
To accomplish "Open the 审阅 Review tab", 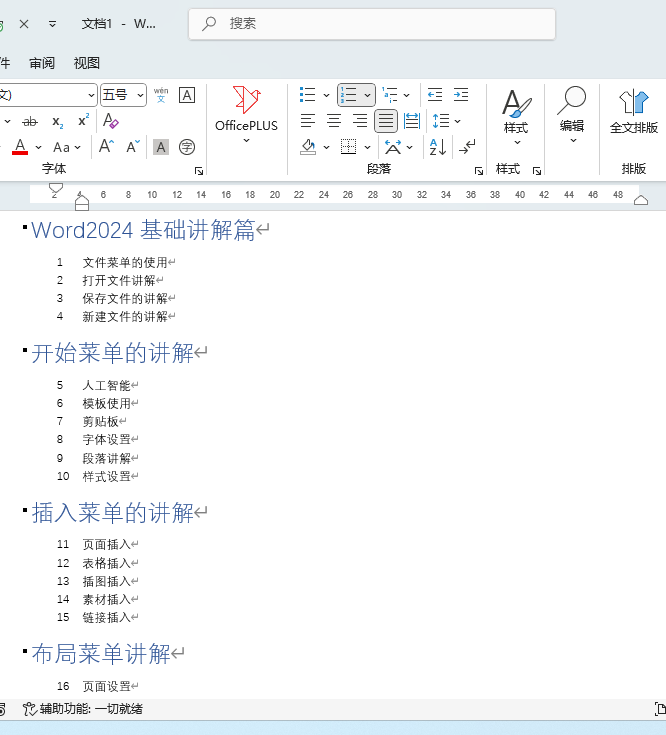I will pyautogui.click(x=42, y=63).
